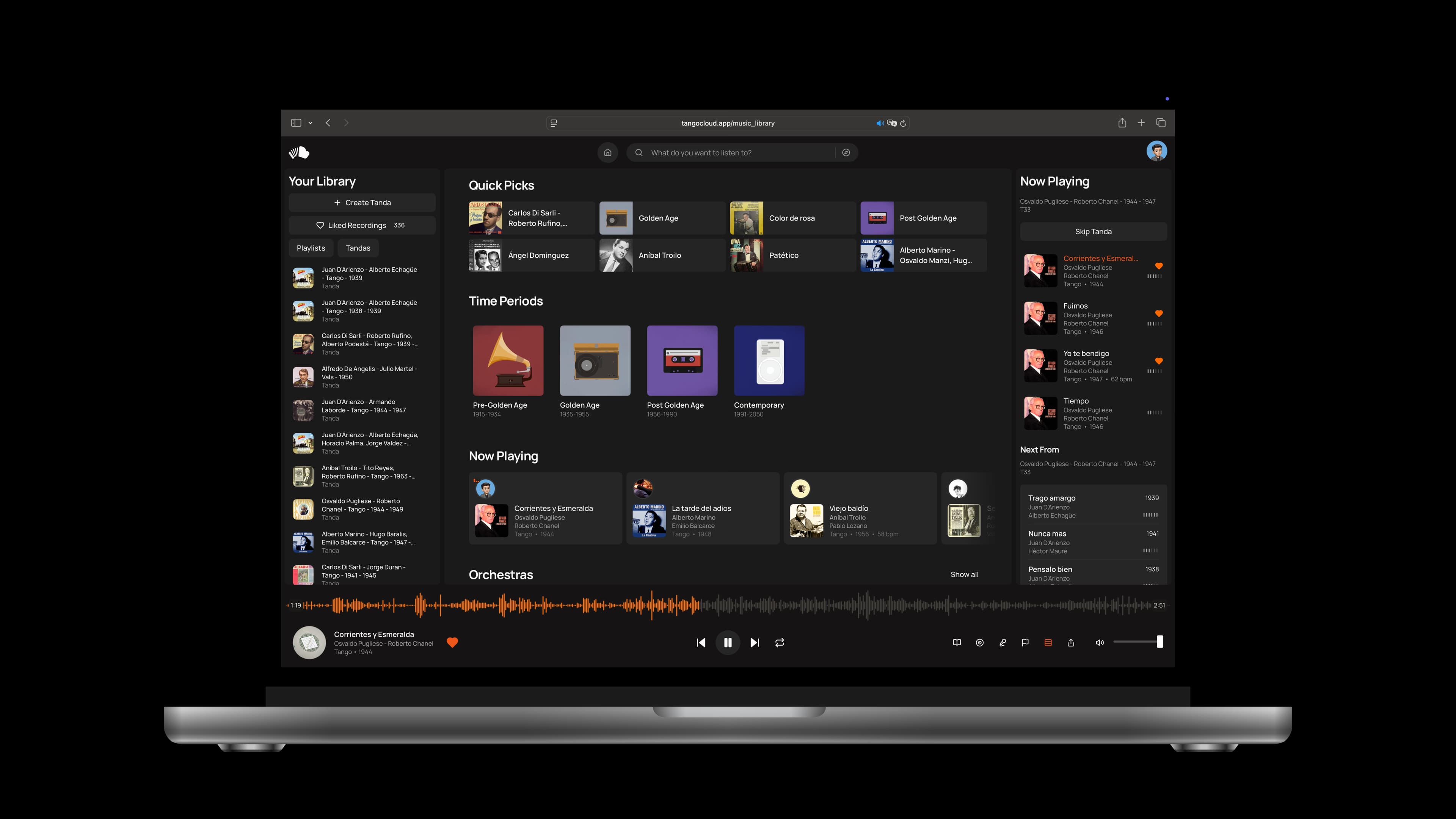Click the volume slider track
1456x819 pixels.
click(x=1135, y=642)
